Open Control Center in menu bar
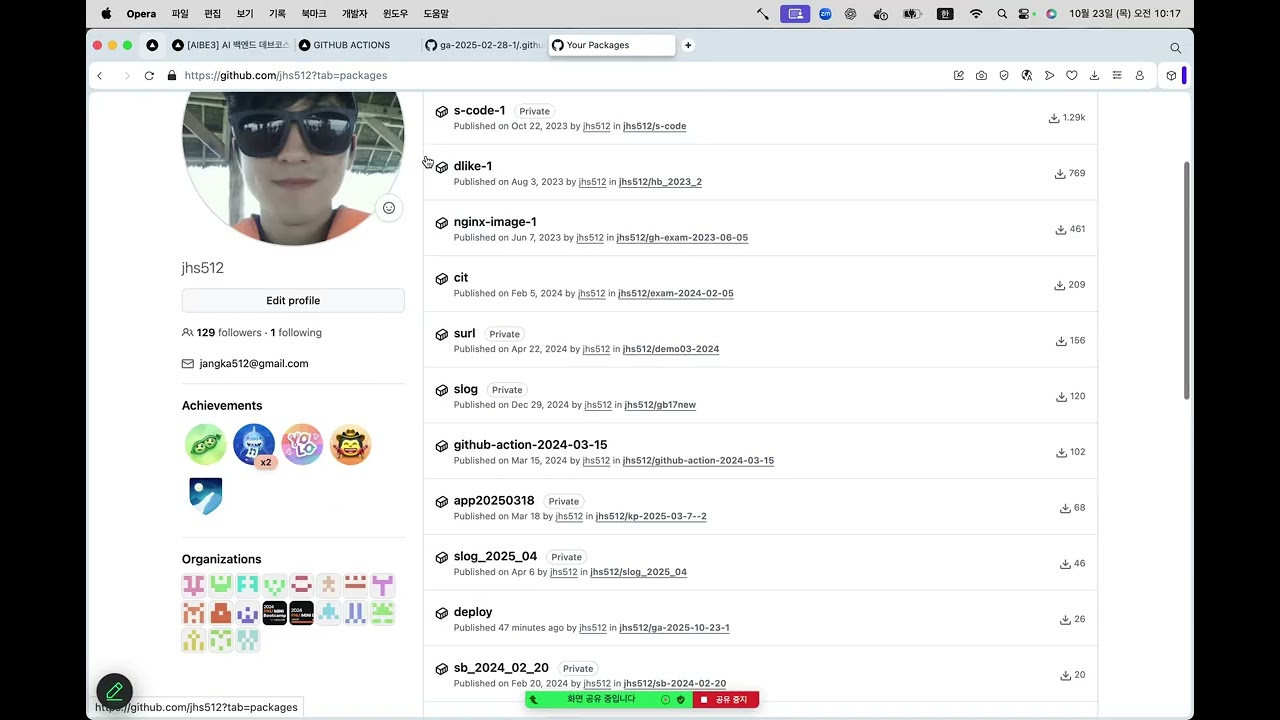Viewport: 1280px width, 720px height. (x=1026, y=14)
